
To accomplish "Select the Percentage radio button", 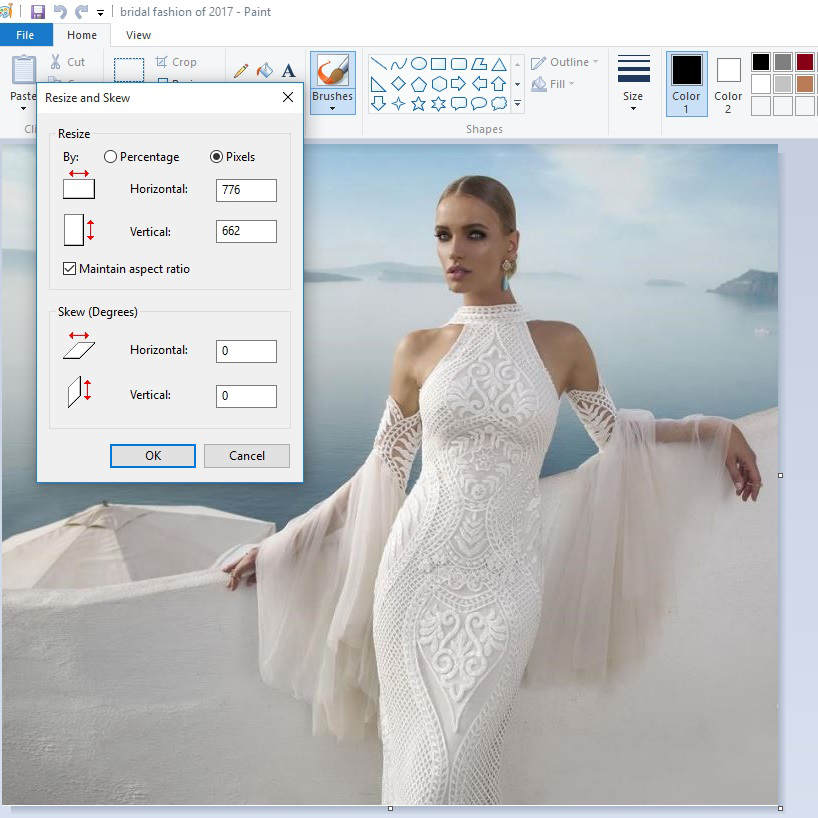I will (x=110, y=157).
